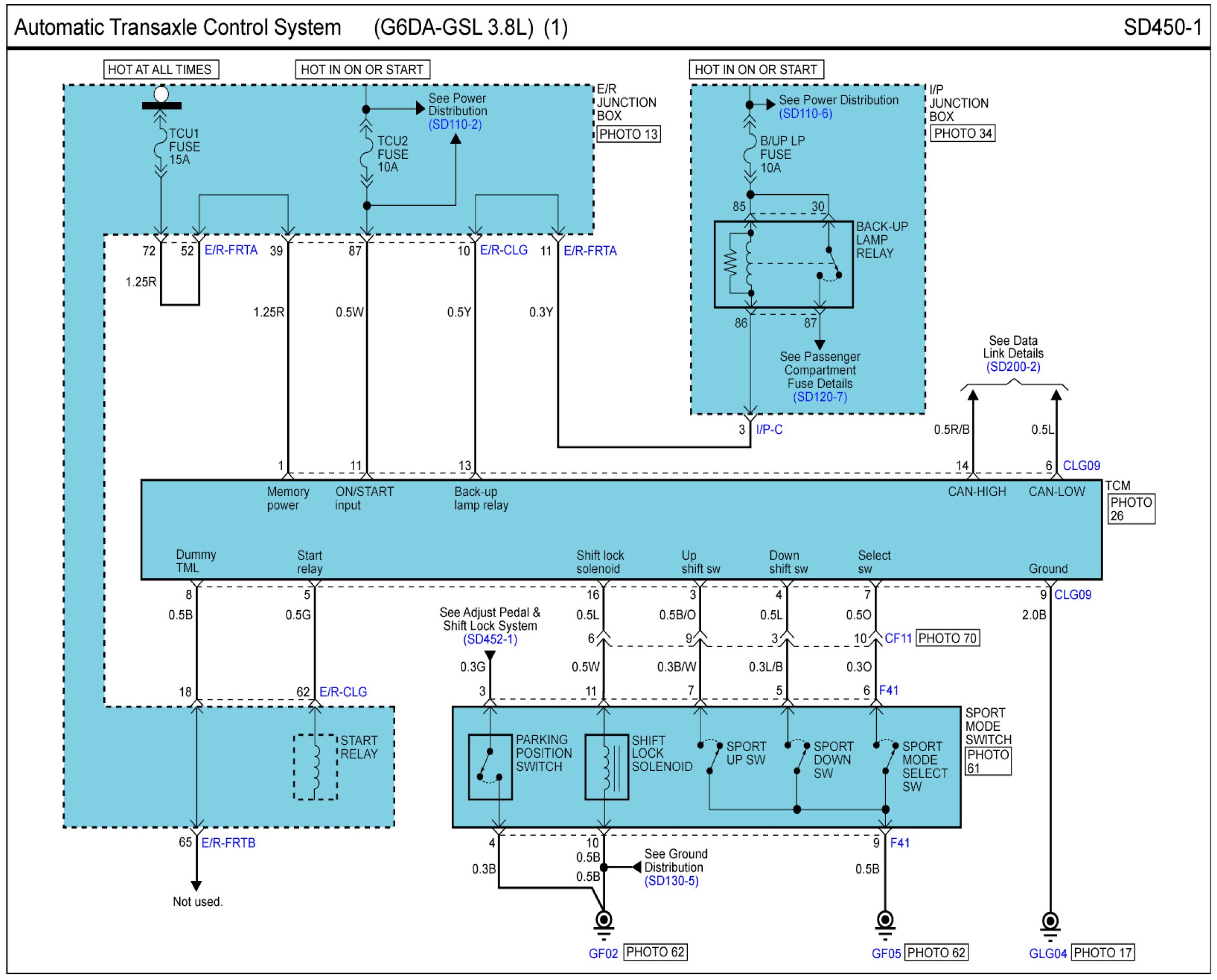The image size is (1217, 980).
Task: Select the E/R-FRTA connector label at pin 11
Action: pyautogui.click(x=590, y=251)
